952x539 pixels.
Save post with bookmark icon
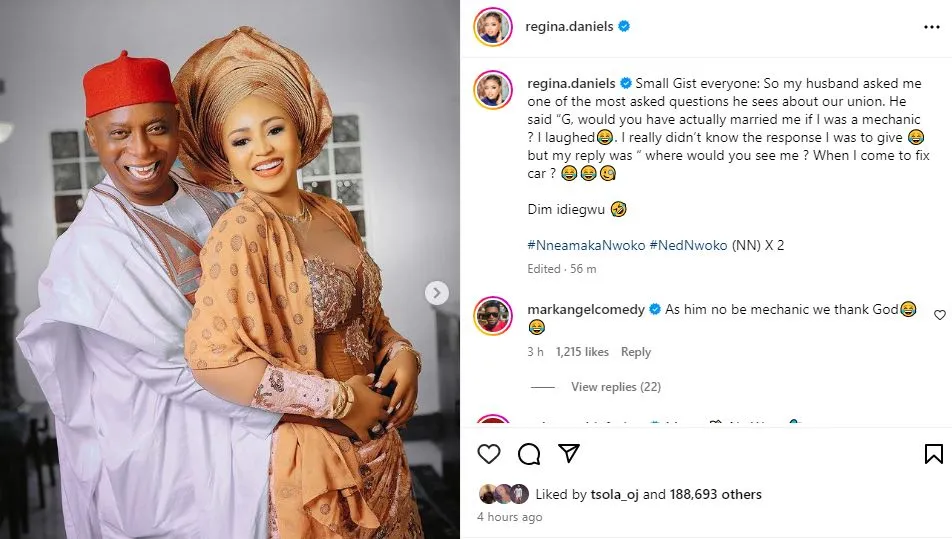point(933,454)
